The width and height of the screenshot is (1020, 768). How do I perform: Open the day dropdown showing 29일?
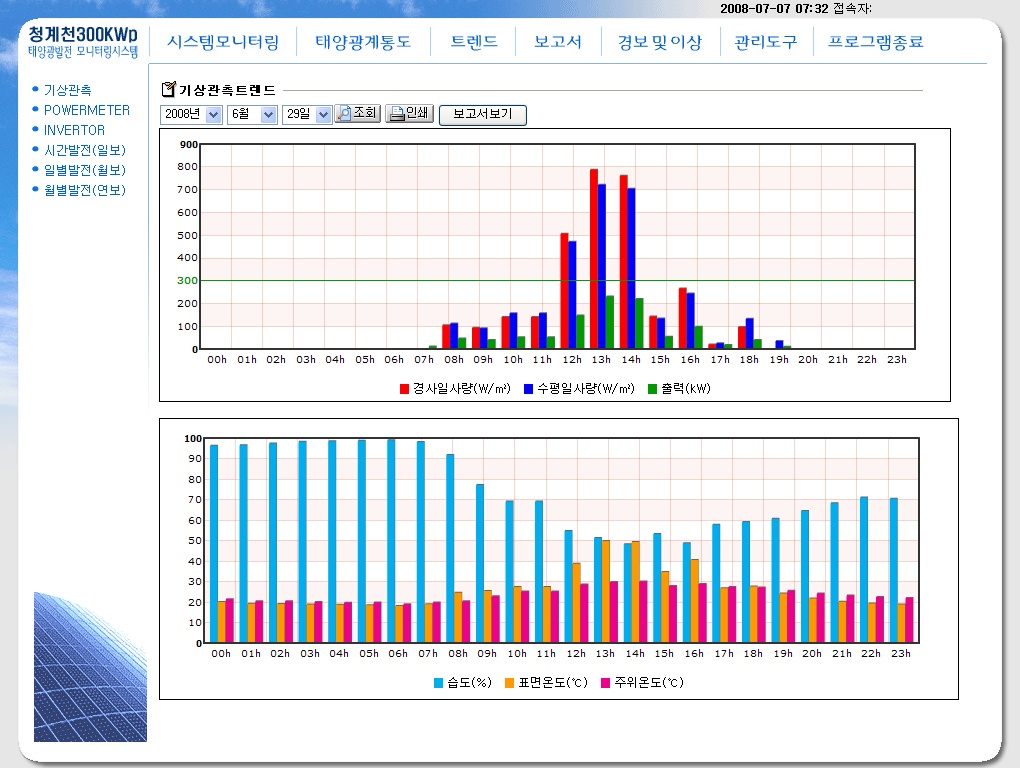pos(307,115)
